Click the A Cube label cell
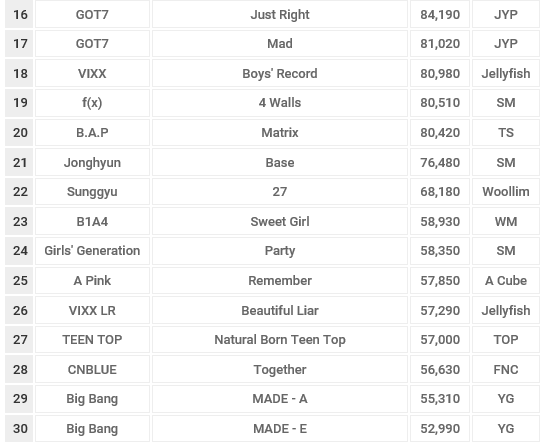Screen dimensions: 546x448 (x=506, y=281)
